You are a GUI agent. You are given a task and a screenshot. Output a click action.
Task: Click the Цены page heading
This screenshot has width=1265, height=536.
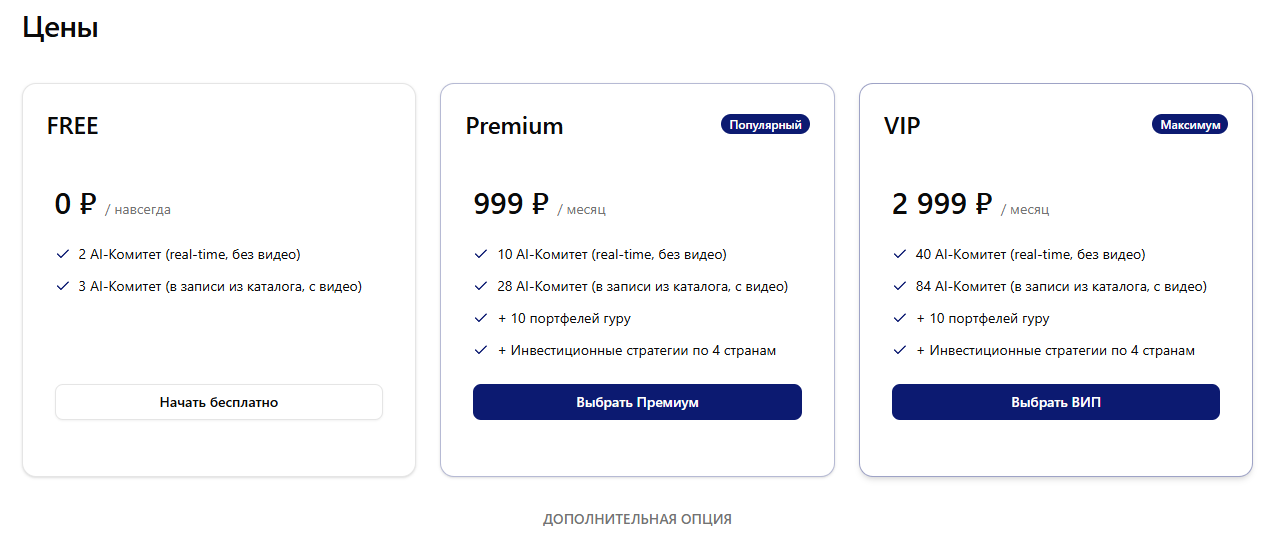(x=60, y=28)
